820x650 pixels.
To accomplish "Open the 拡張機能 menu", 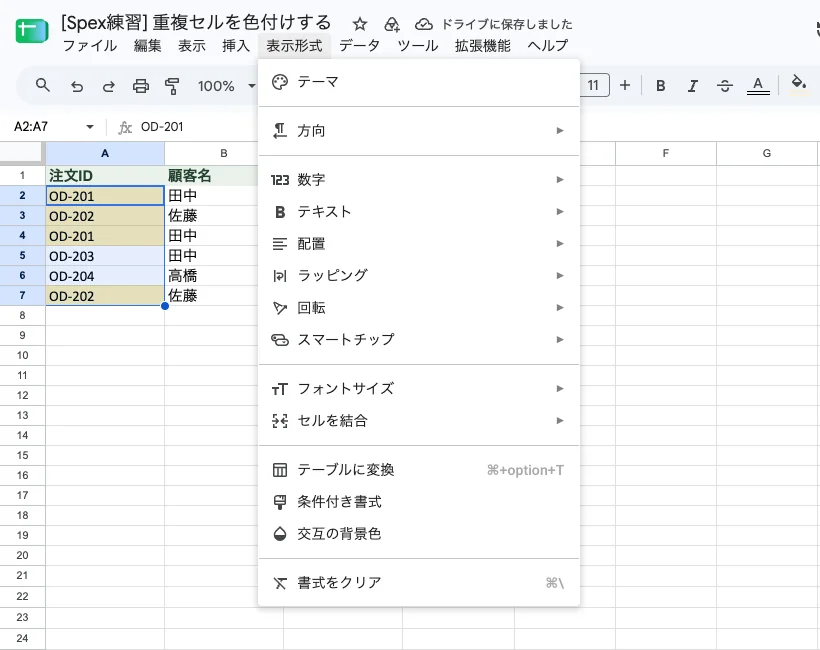I will 483,46.
